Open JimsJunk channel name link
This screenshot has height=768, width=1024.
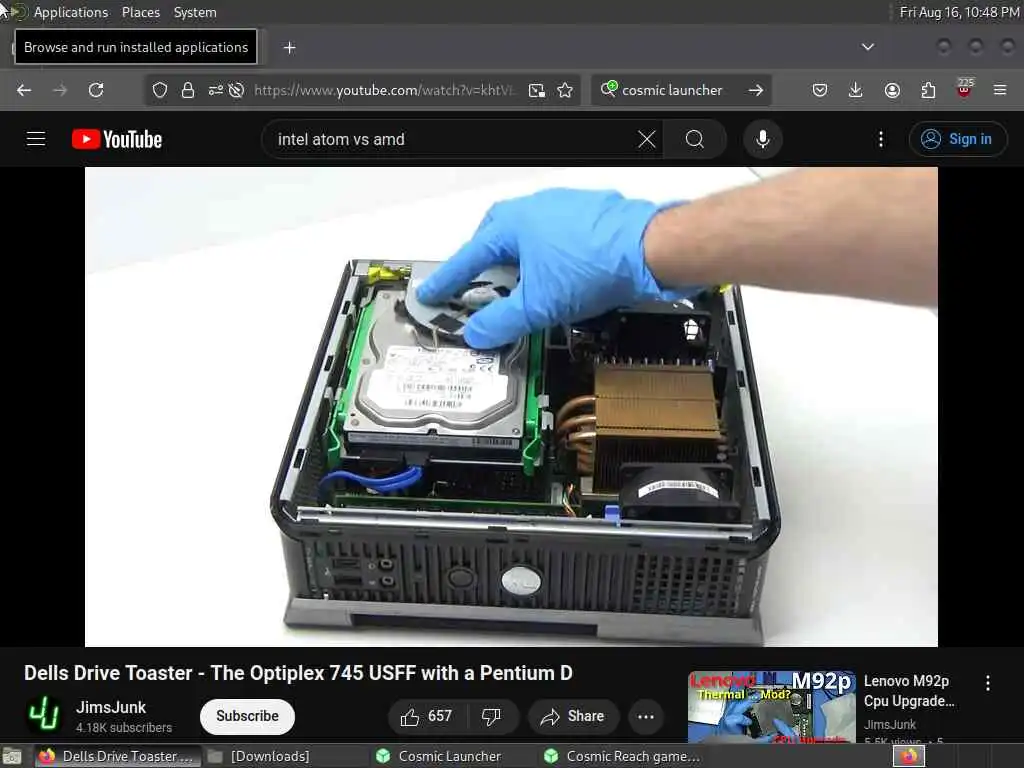[111, 707]
